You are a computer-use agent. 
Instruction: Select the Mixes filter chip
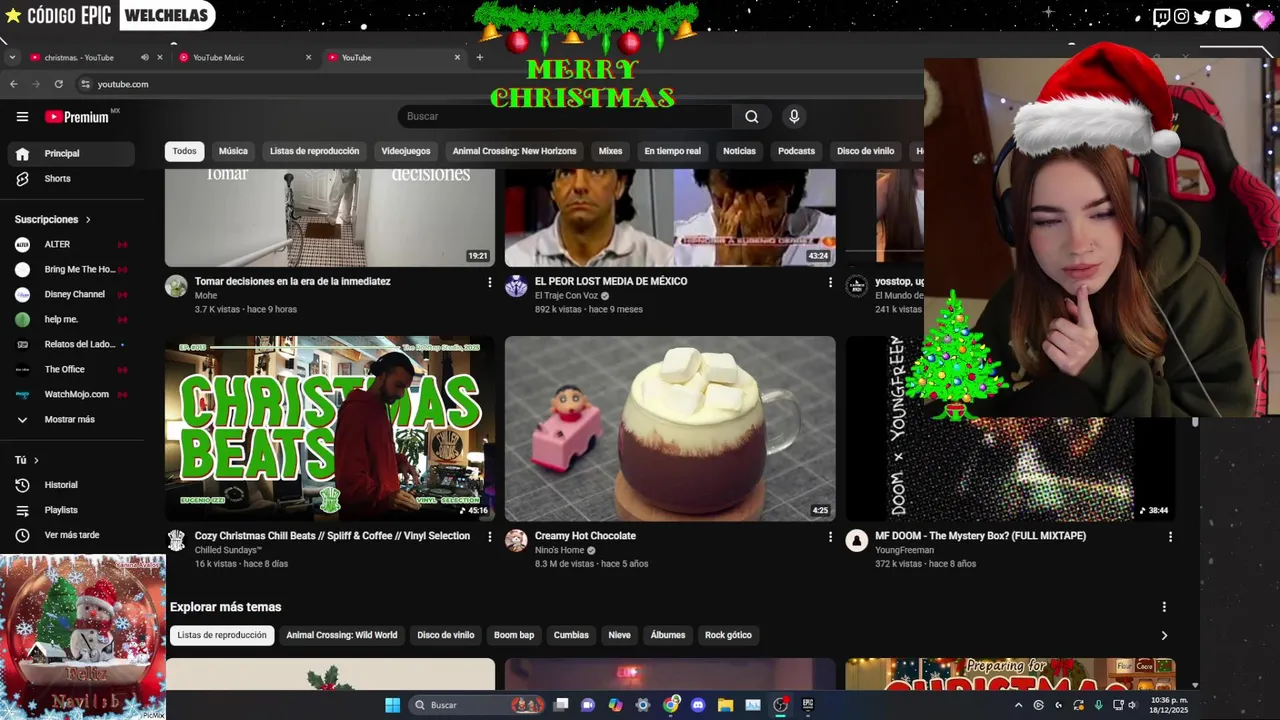click(610, 151)
